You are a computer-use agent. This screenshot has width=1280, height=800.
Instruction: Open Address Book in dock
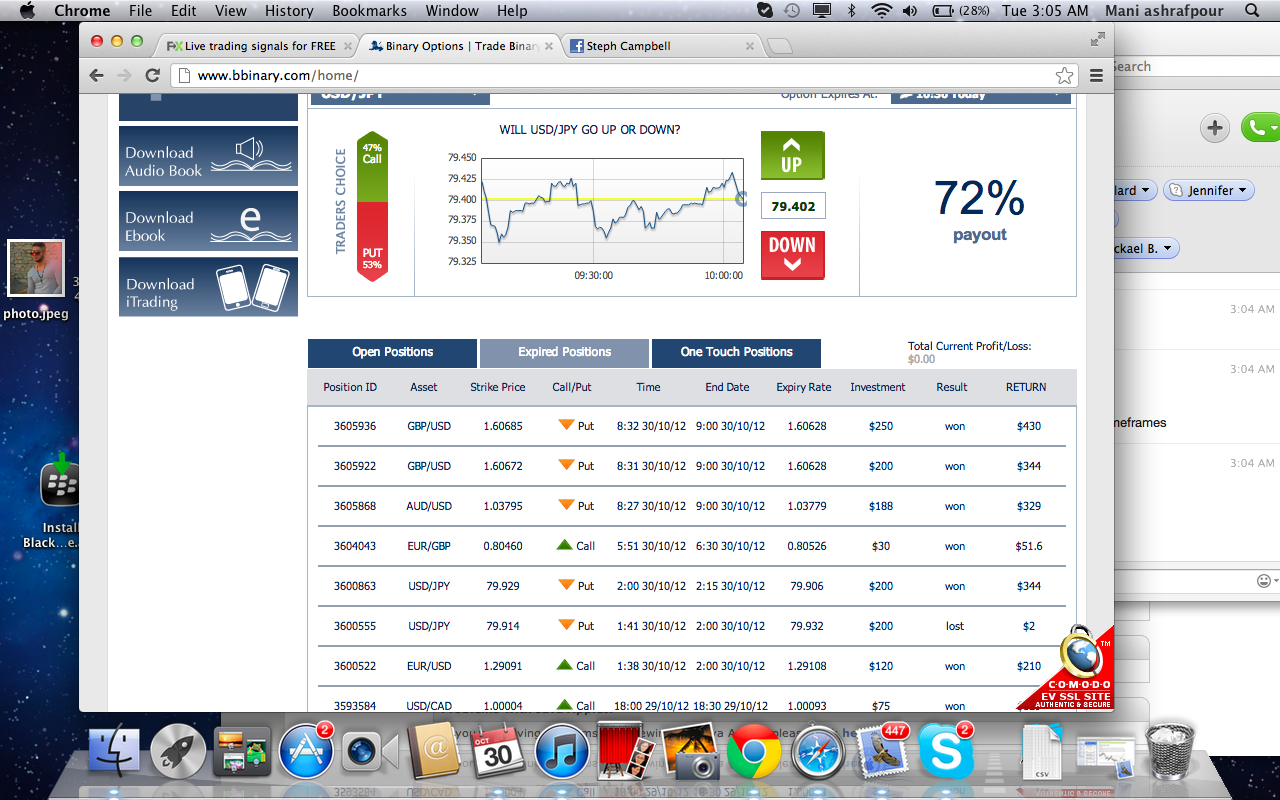(434, 752)
